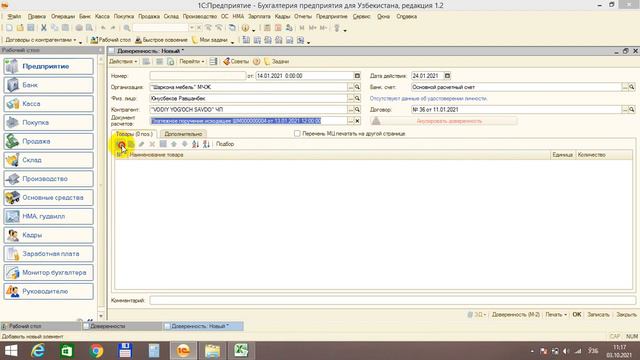Viewport: 640px width, 360px height.
Task: Click into the Комментарий input field
Action: coord(393,300)
